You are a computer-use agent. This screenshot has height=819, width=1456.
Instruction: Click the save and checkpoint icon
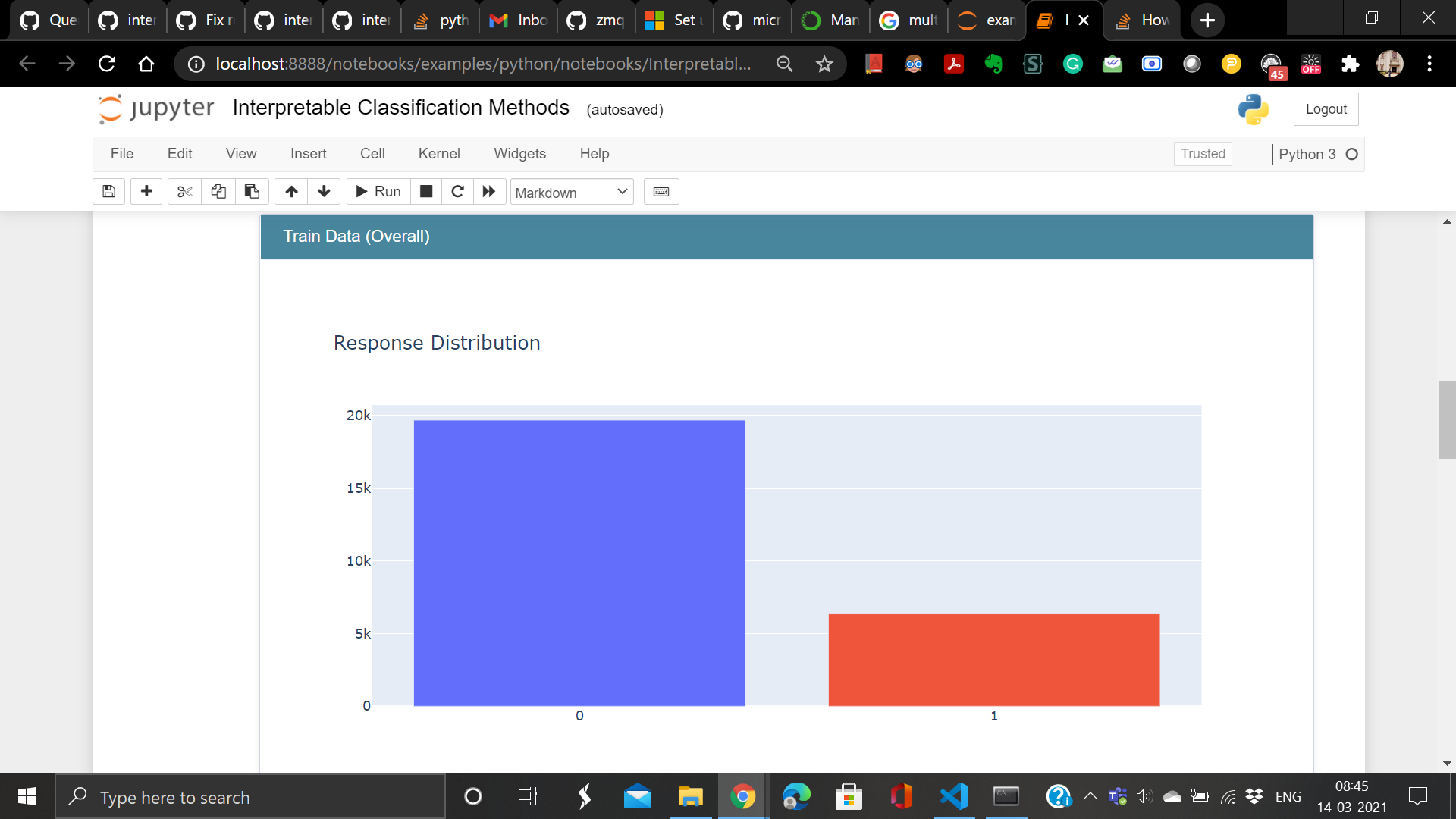point(108,192)
